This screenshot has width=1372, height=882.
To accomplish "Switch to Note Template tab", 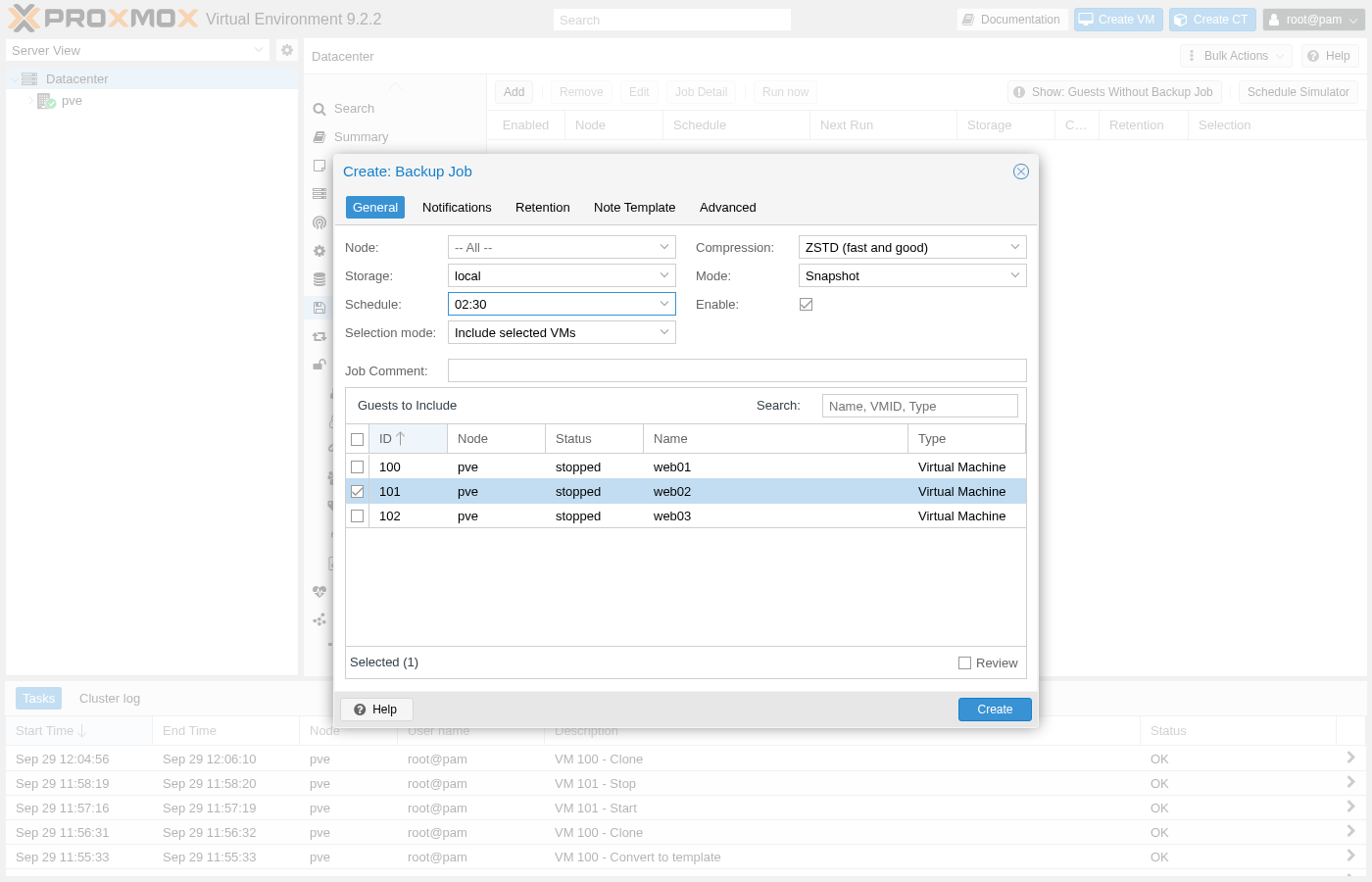I will [635, 208].
